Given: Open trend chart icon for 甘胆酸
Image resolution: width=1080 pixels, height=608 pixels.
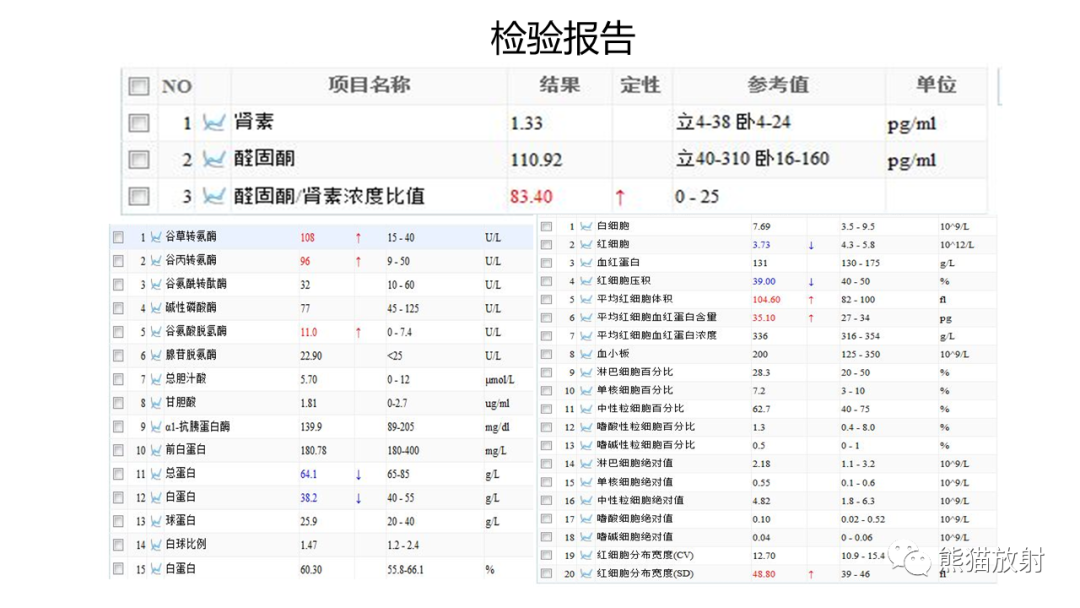Looking at the screenshot, I should [156, 403].
